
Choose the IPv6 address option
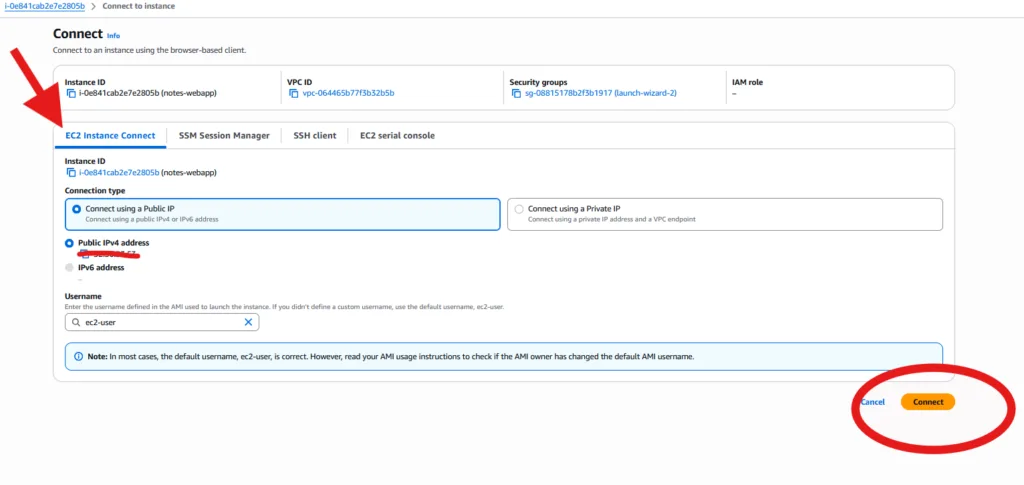tap(69, 267)
